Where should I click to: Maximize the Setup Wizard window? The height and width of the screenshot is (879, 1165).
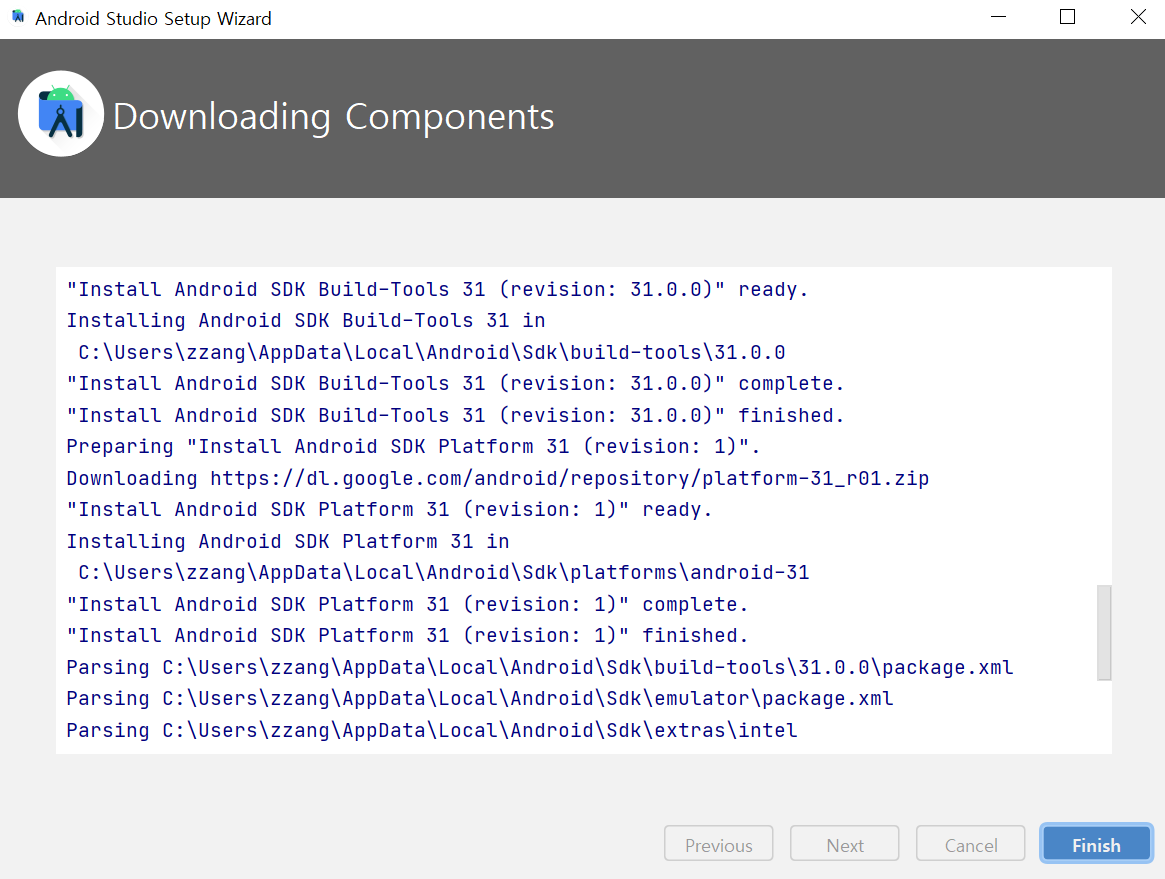click(x=1067, y=17)
